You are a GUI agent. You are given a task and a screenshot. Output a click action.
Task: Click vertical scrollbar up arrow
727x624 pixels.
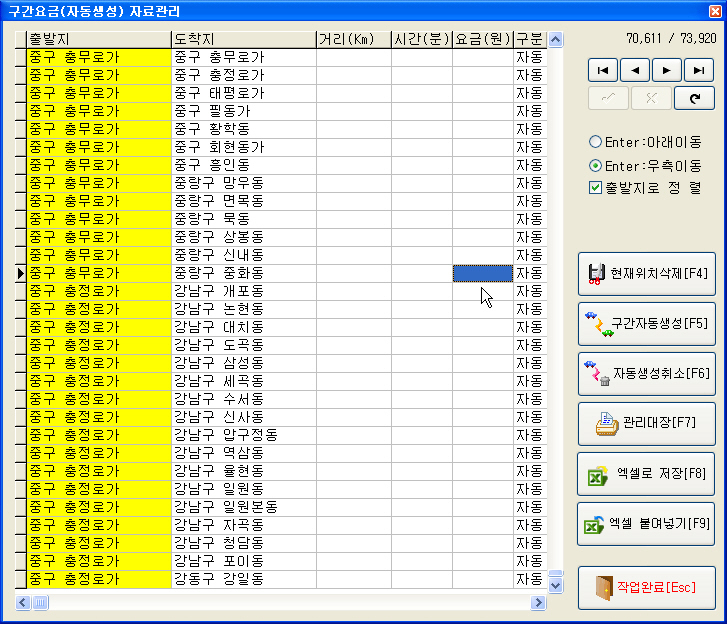pyautogui.click(x=555, y=40)
